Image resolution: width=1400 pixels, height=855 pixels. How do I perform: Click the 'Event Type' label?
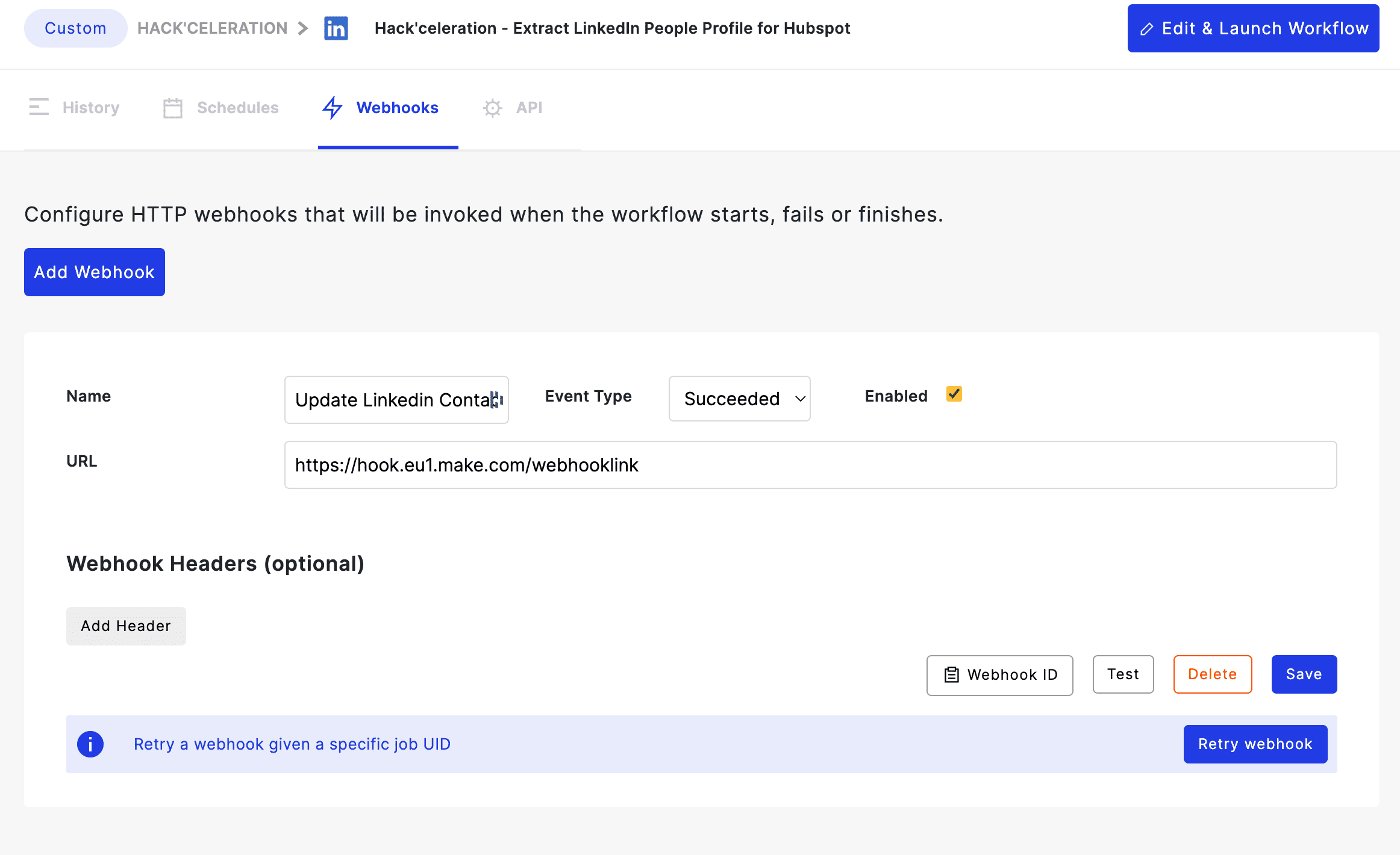click(589, 396)
